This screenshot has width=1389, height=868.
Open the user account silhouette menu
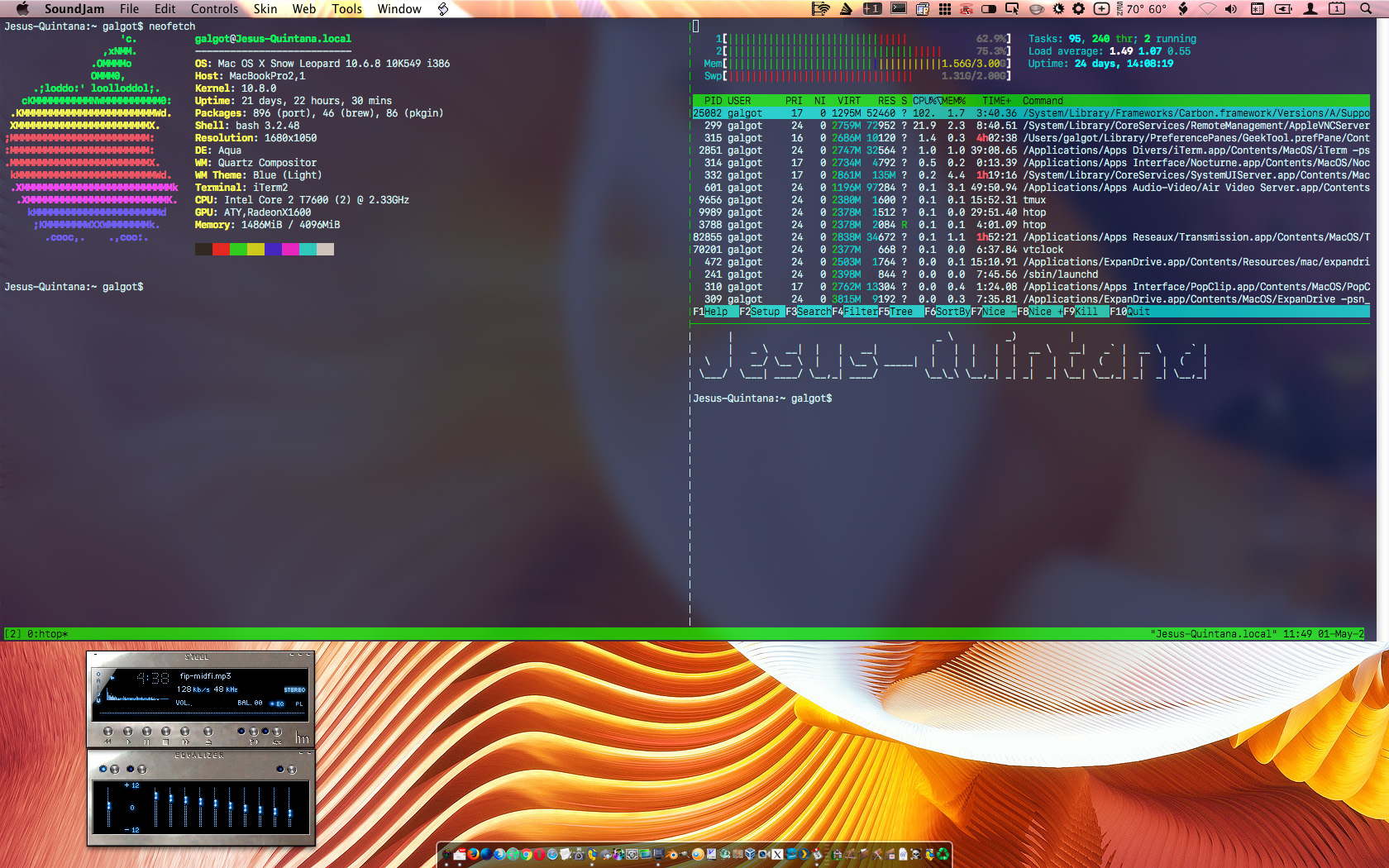(x=1310, y=9)
